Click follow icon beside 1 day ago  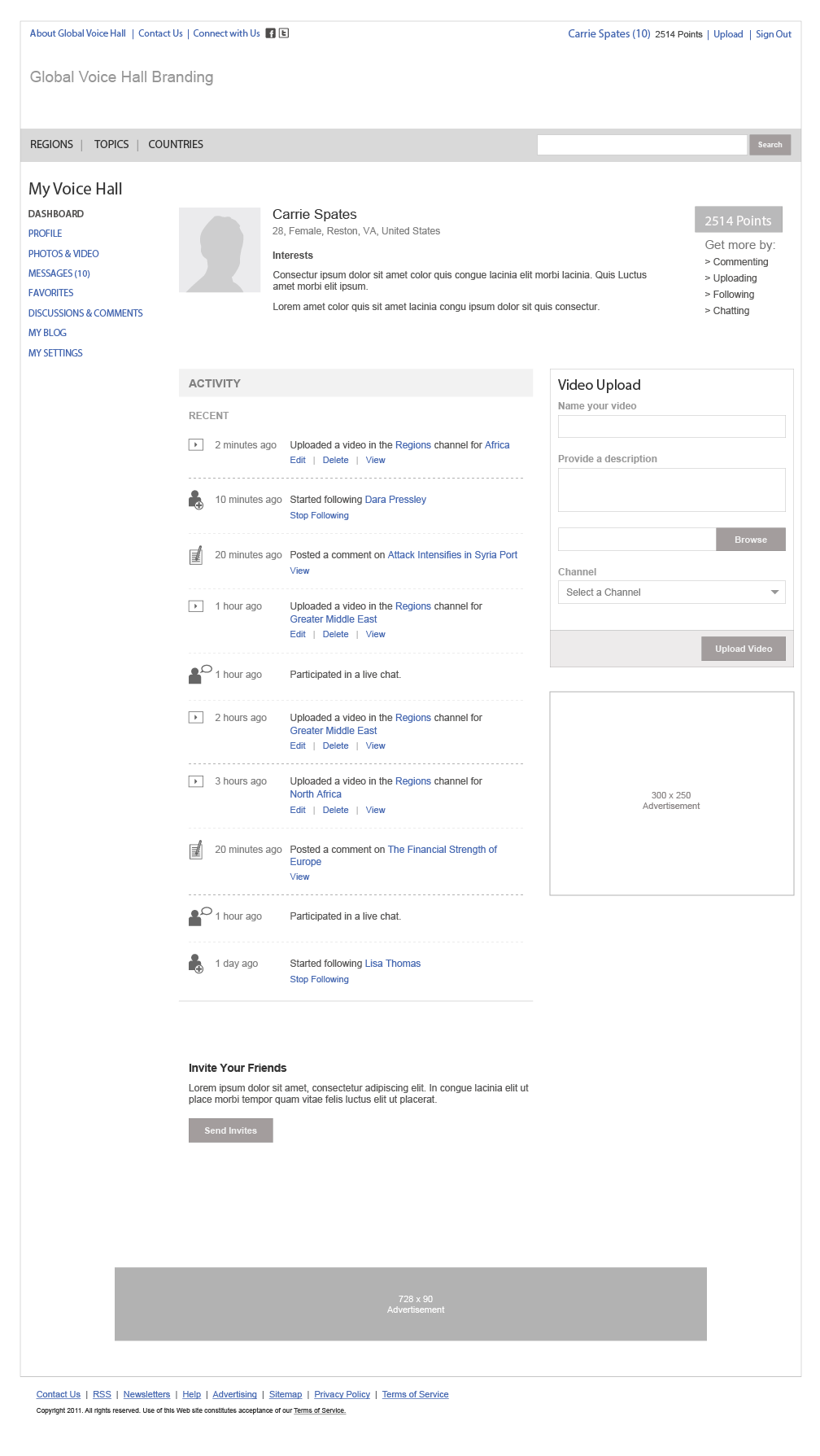(x=196, y=964)
